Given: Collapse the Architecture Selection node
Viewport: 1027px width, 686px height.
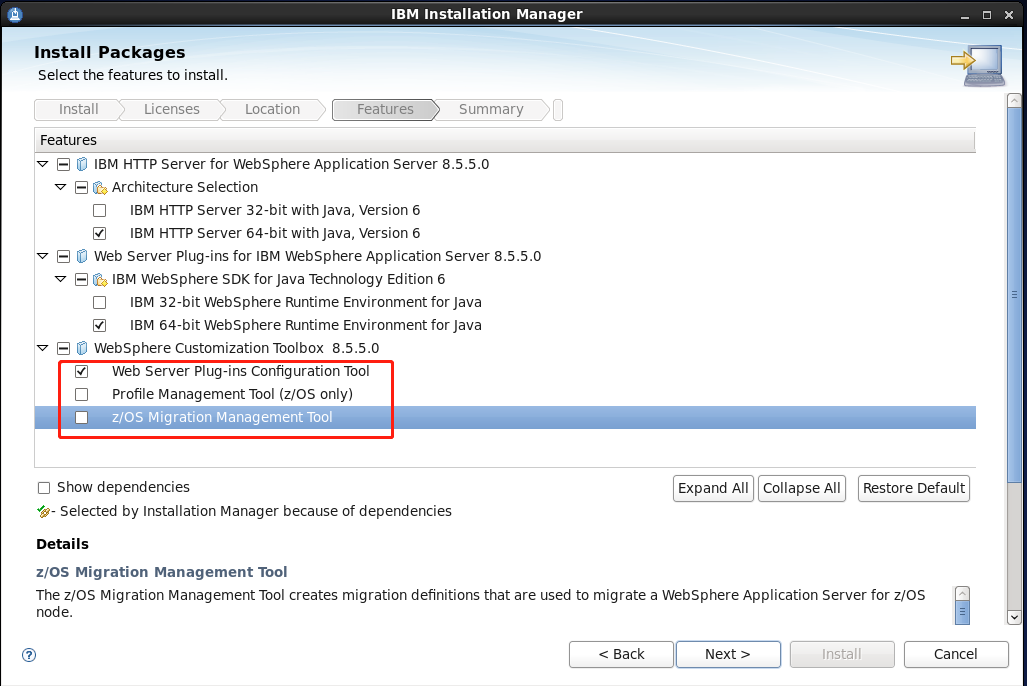Looking at the screenshot, I should point(61,187).
